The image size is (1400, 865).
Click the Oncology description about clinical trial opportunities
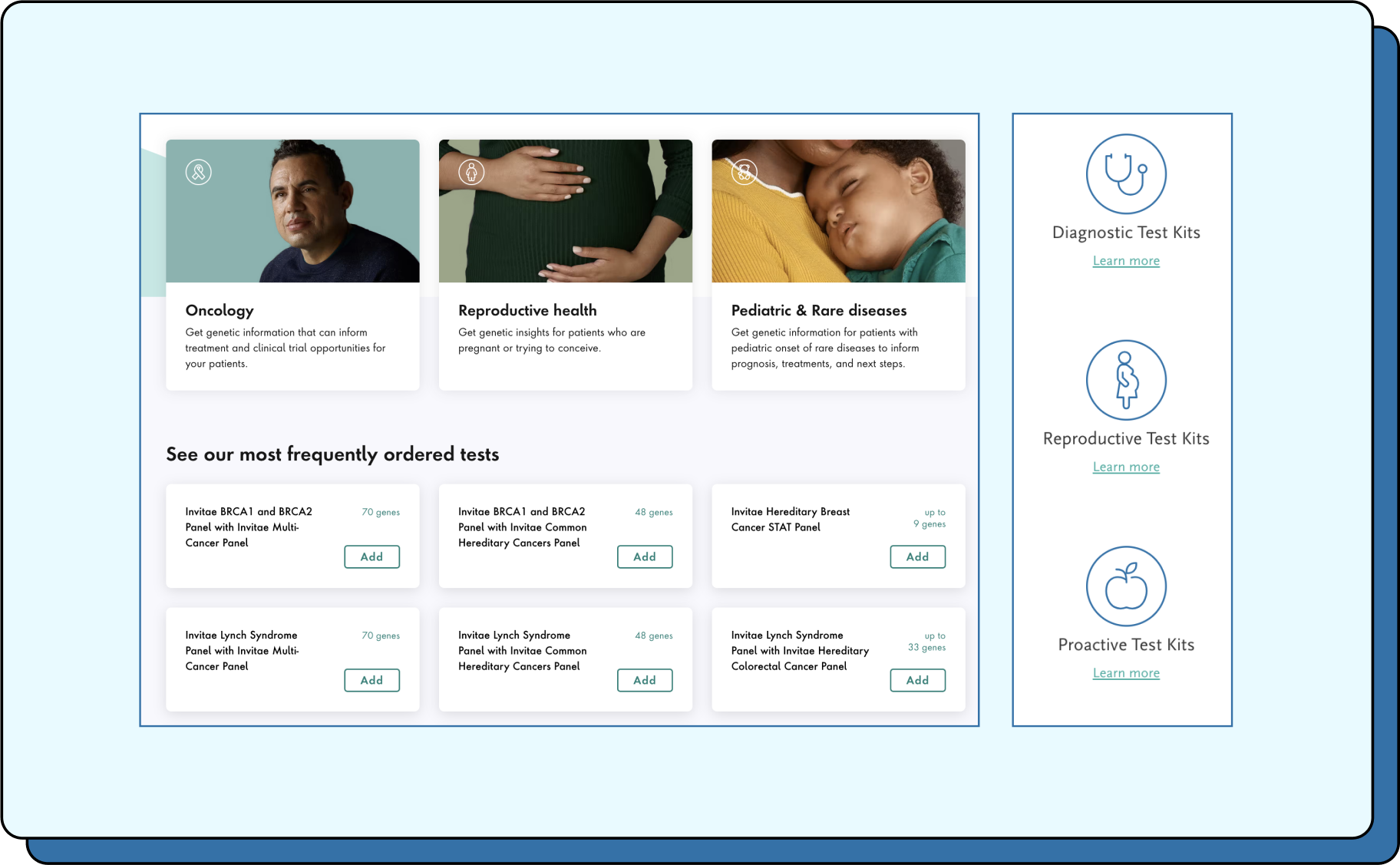pyautogui.click(x=286, y=348)
